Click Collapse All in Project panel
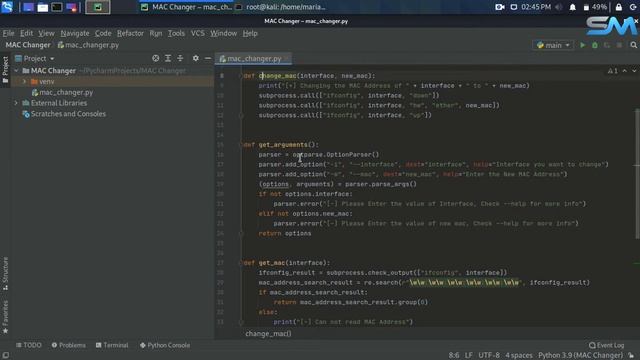 pyautogui.click(x=180, y=58)
